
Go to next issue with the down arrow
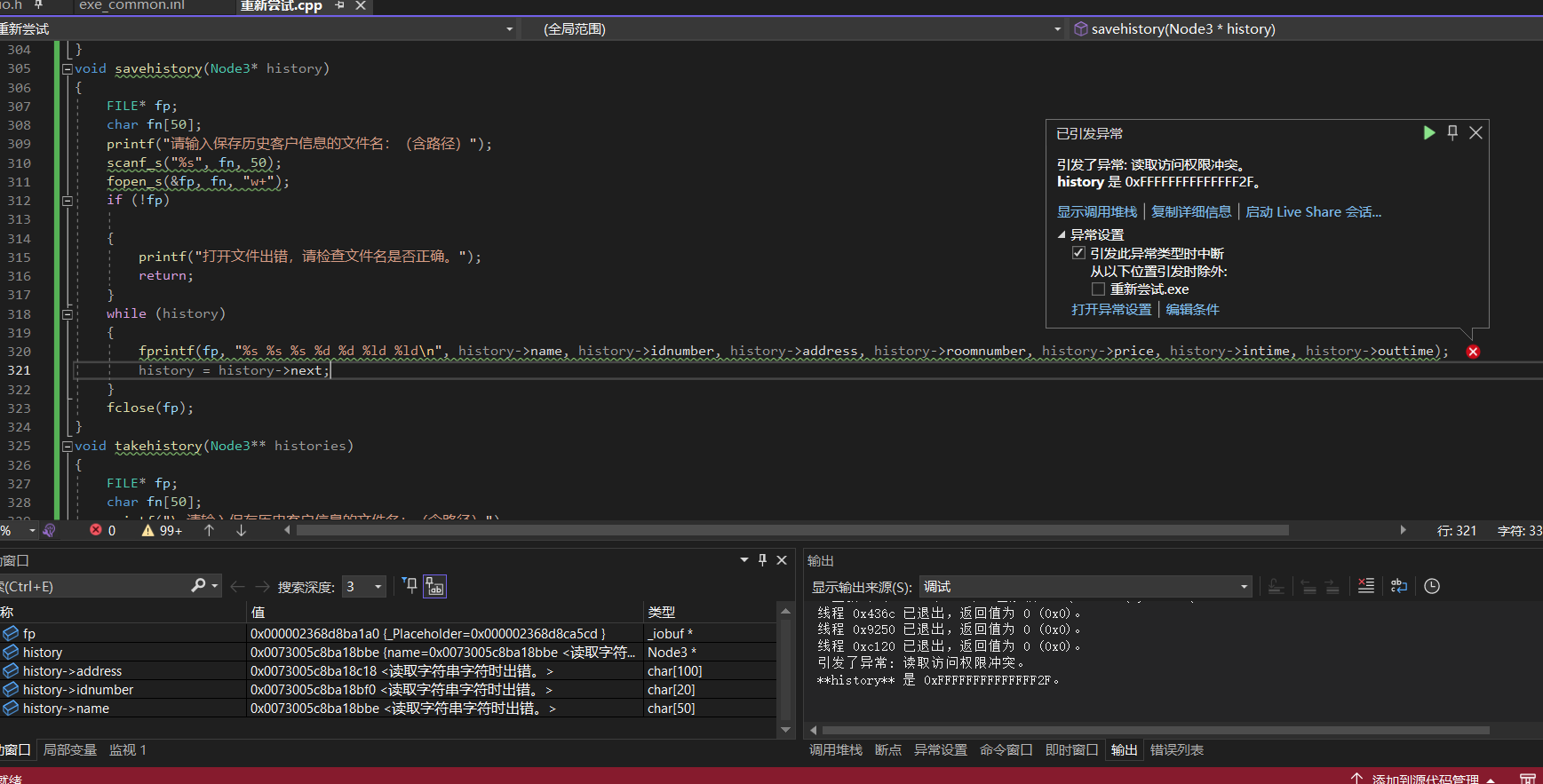(x=241, y=530)
